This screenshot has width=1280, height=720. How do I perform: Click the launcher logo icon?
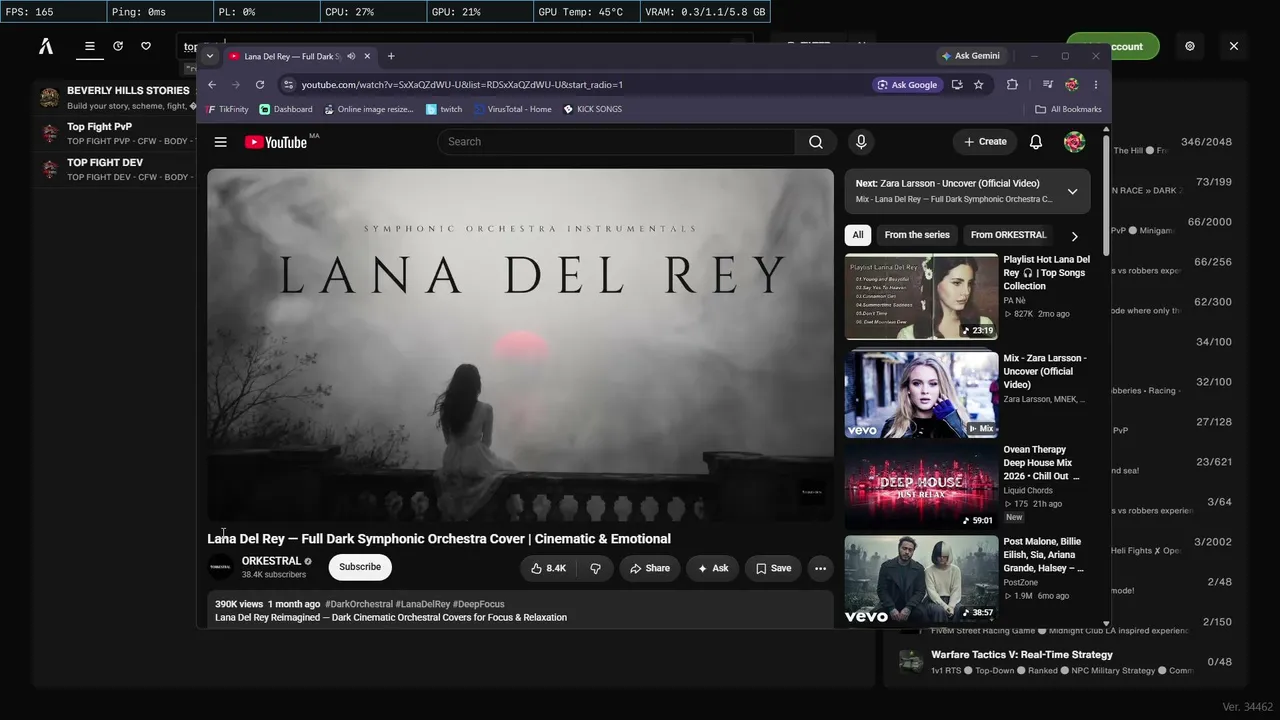point(46,46)
